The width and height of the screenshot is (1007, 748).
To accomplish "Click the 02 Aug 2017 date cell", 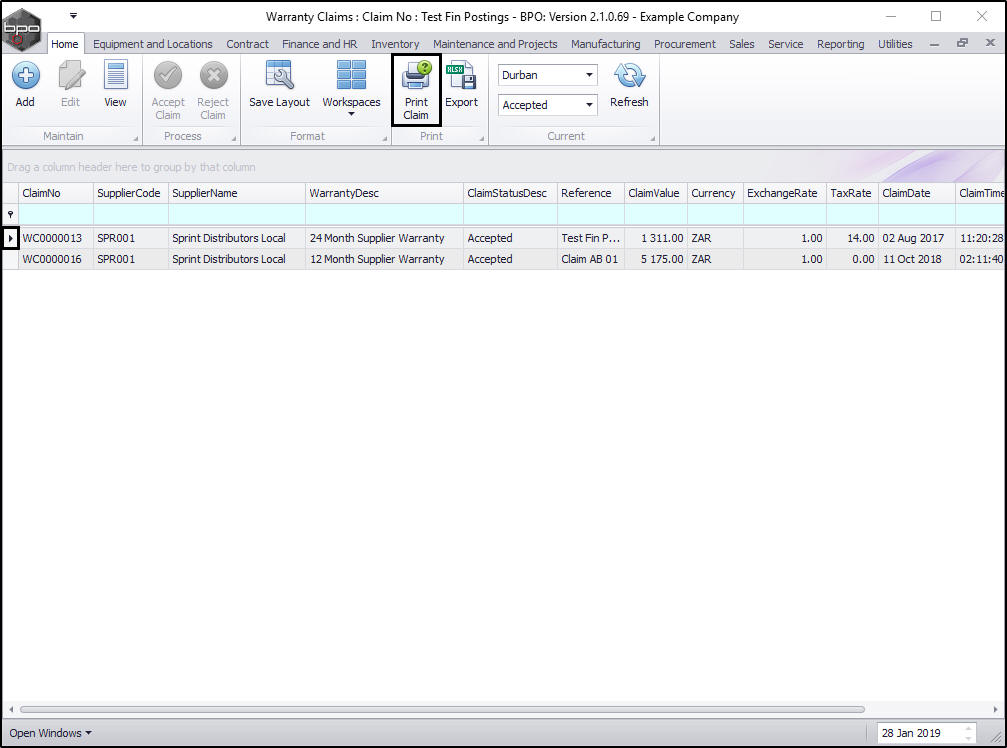I will (916, 238).
